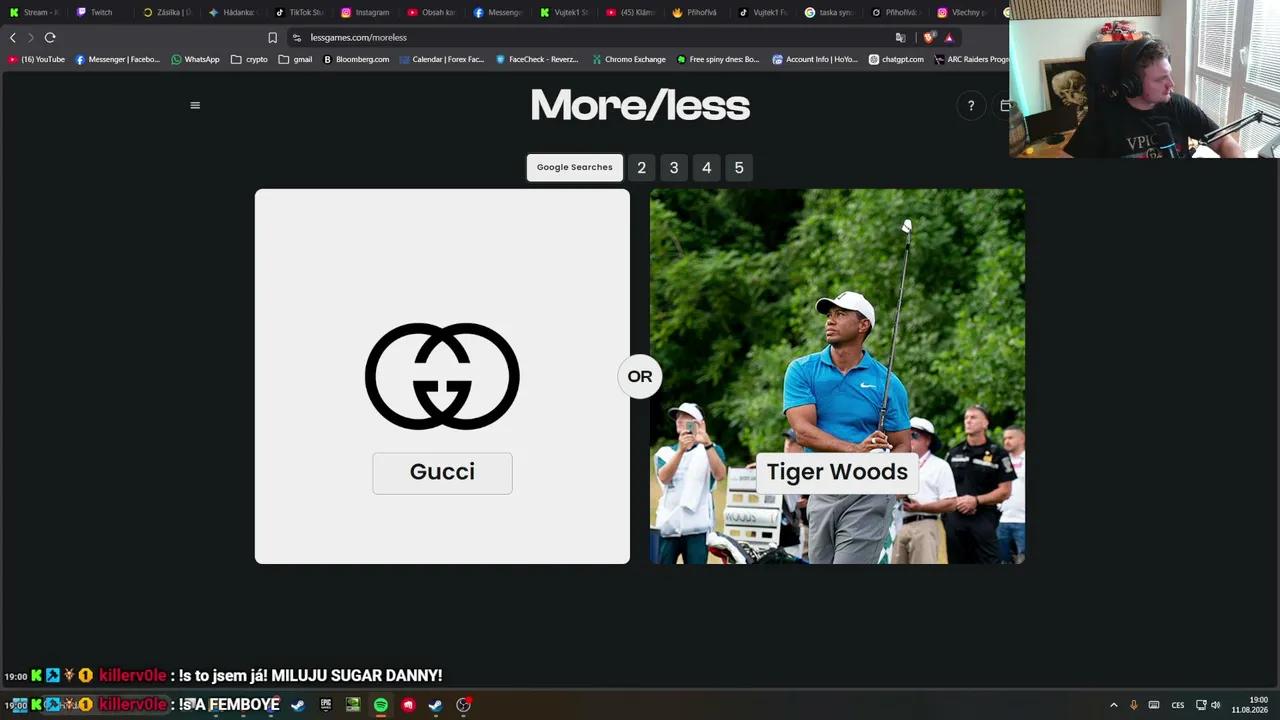Click the microphone tray icon
This screenshot has height=720, width=1280.
pyautogui.click(x=1133, y=705)
